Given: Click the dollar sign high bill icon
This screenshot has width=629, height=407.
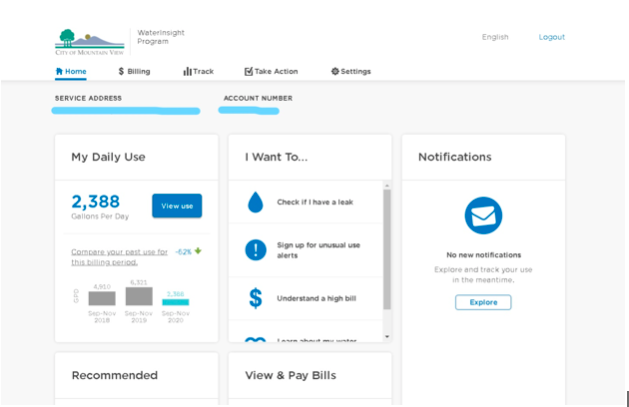Looking at the screenshot, I should (x=255, y=297).
